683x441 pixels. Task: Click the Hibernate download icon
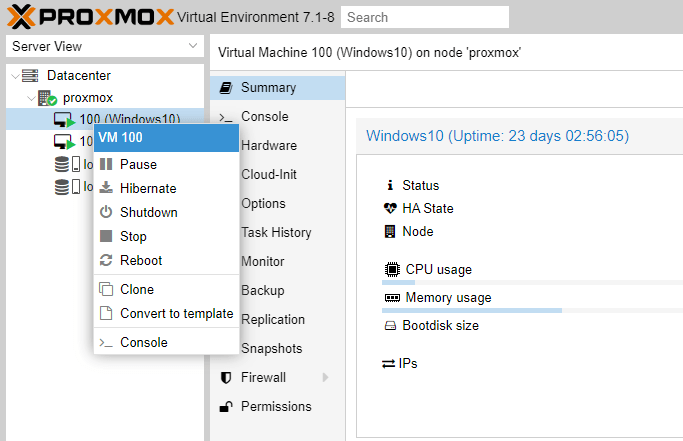[x=106, y=188]
